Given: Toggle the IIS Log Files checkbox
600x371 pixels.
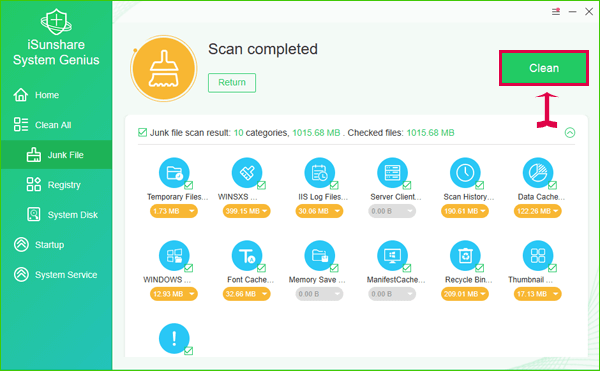Looking at the screenshot, I should pos(334,186).
